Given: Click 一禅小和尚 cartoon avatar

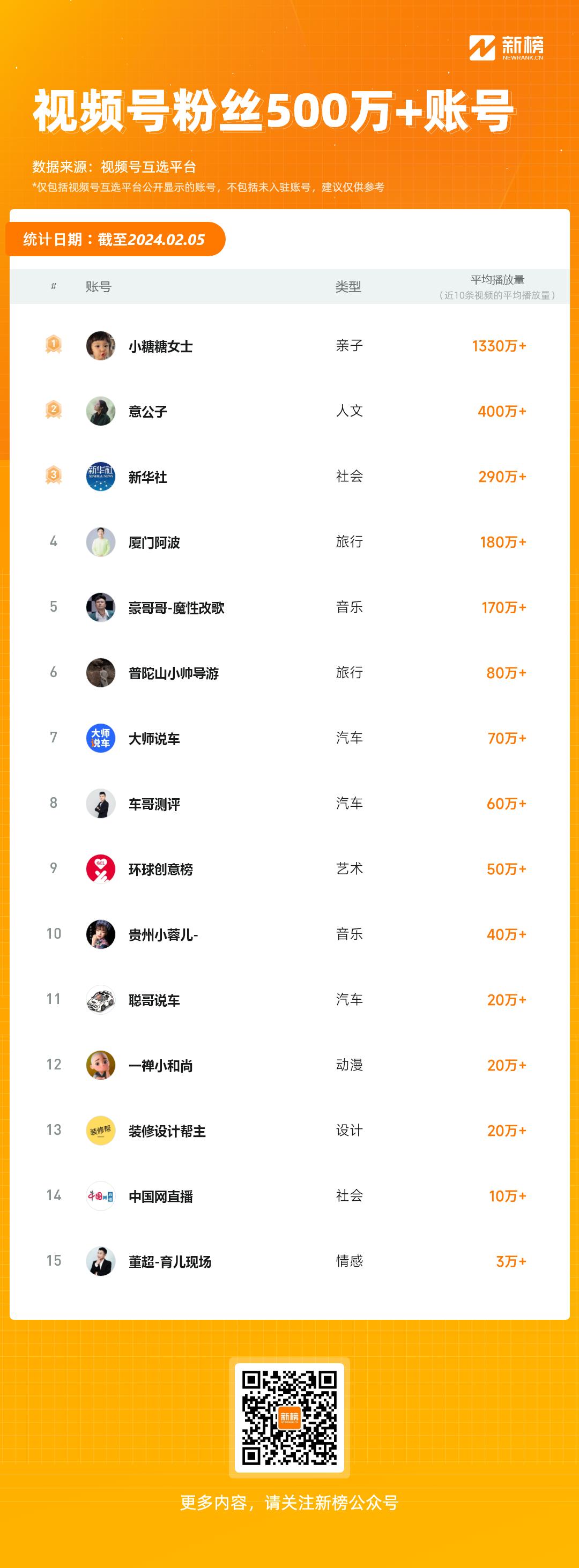Looking at the screenshot, I should click(x=100, y=1065).
